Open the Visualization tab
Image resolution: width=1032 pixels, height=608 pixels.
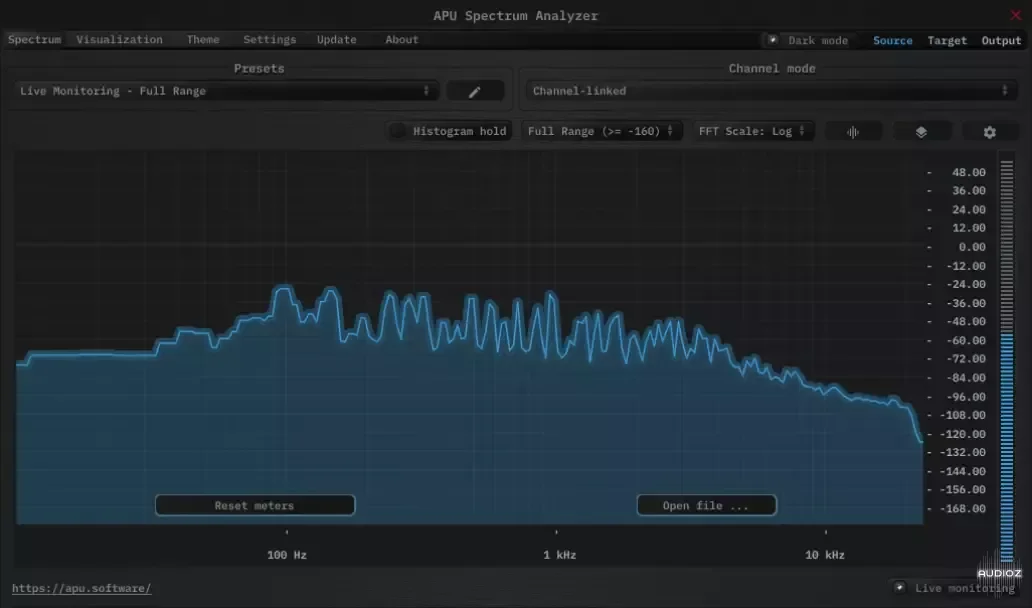[119, 39]
